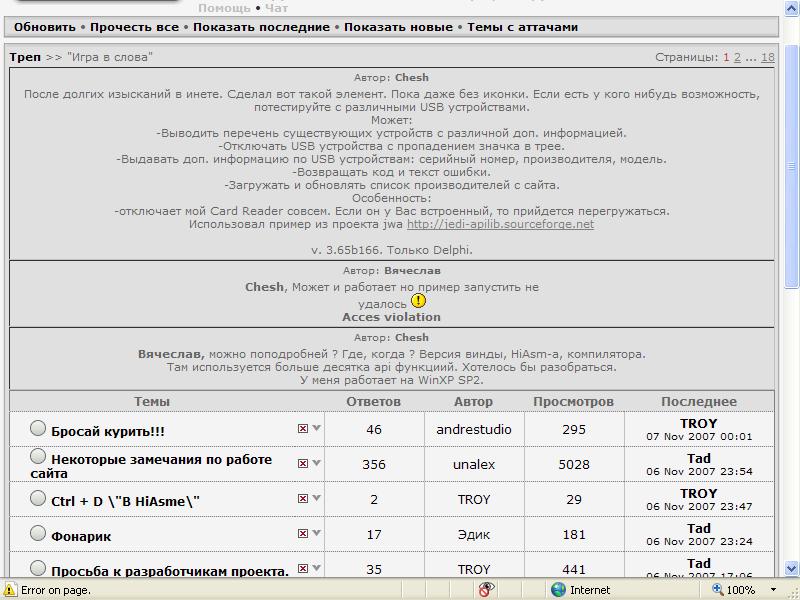Open topic "Некоторые замечания по работе сайта"

click(161, 466)
